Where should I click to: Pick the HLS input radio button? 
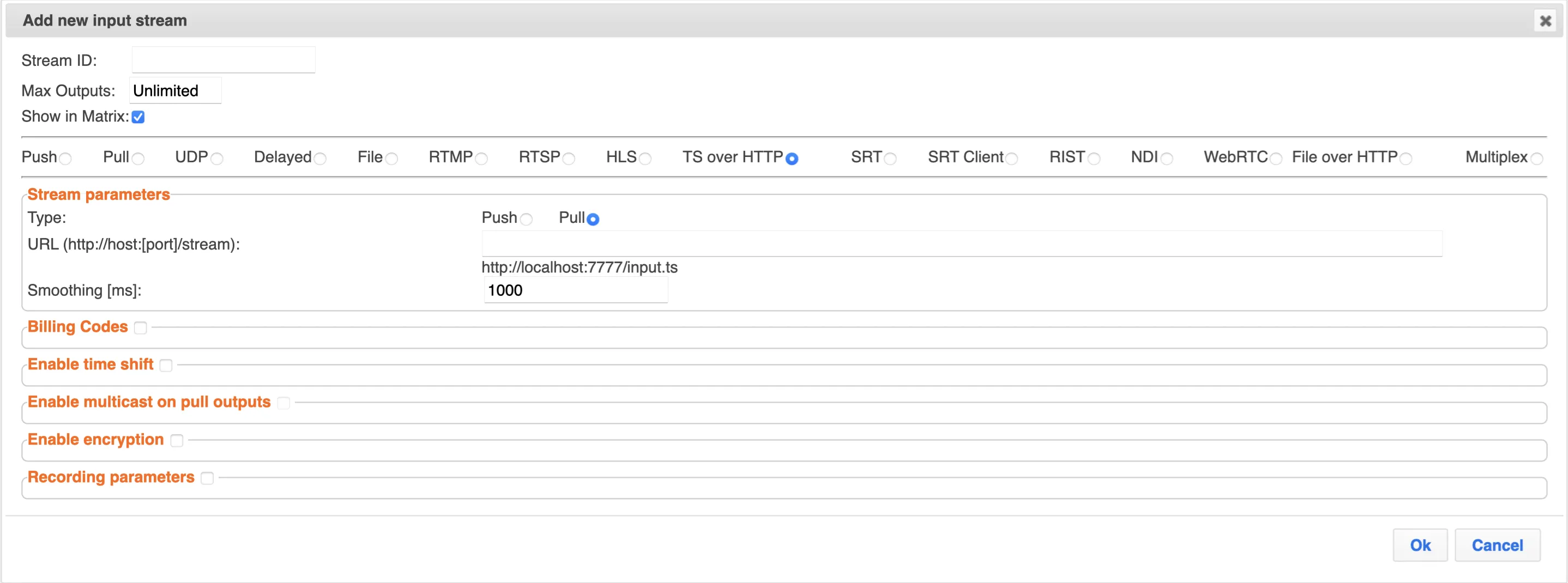645,159
